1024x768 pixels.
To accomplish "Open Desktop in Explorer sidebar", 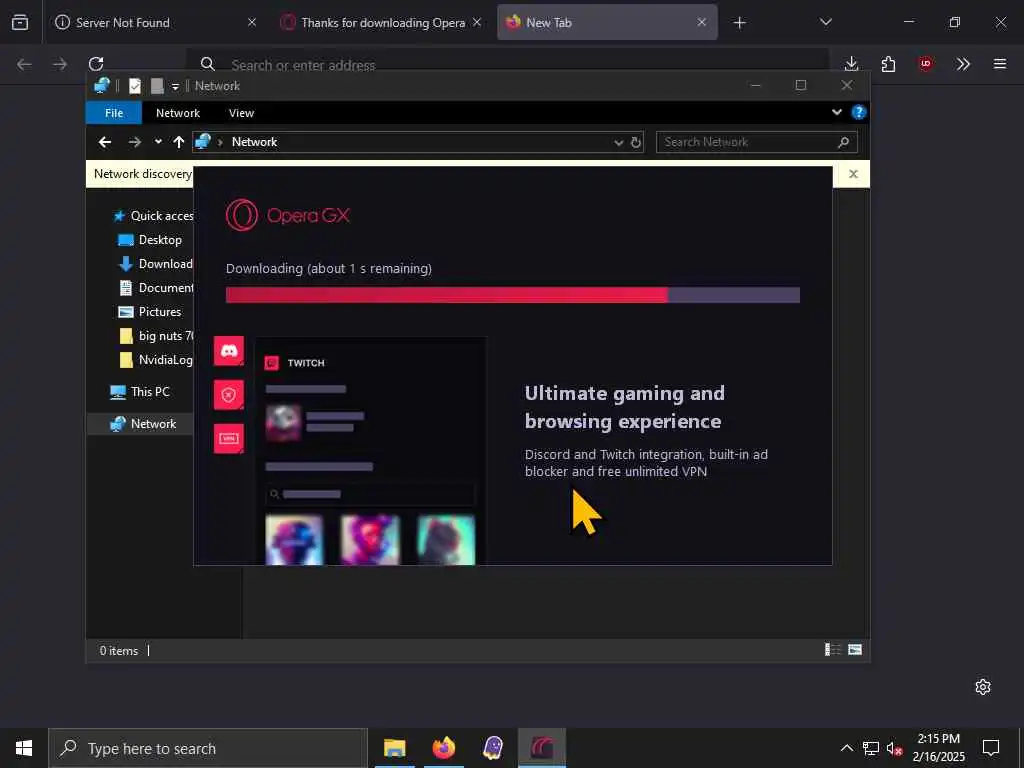I will coord(150,240).
